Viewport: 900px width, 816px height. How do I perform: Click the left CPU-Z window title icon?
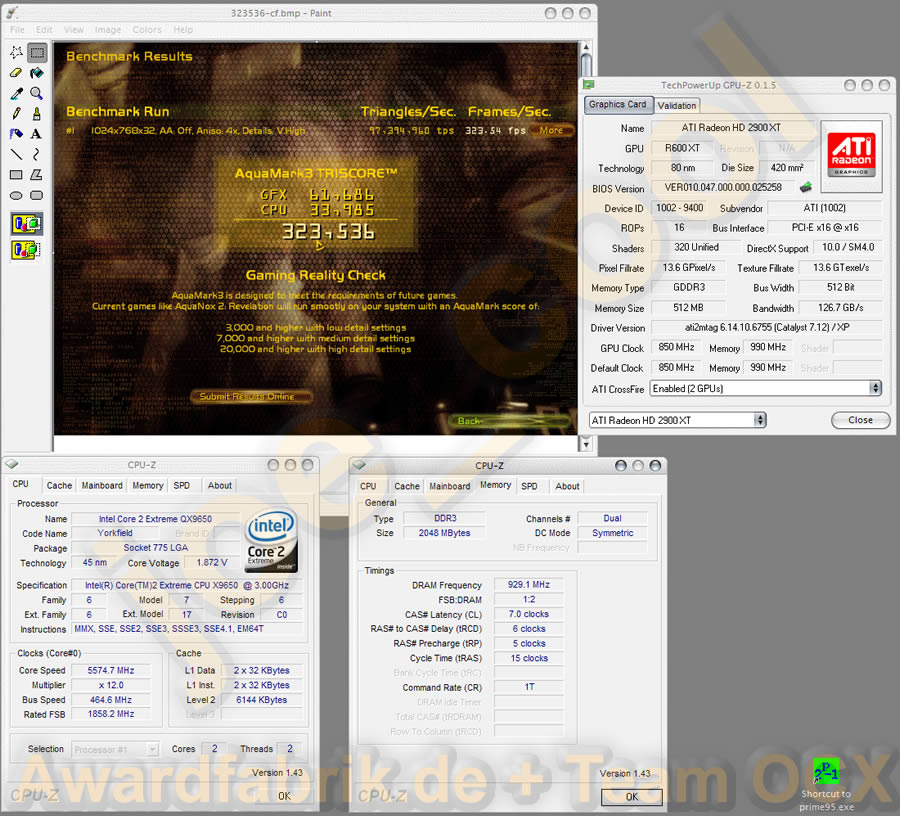tap(11, 464)
